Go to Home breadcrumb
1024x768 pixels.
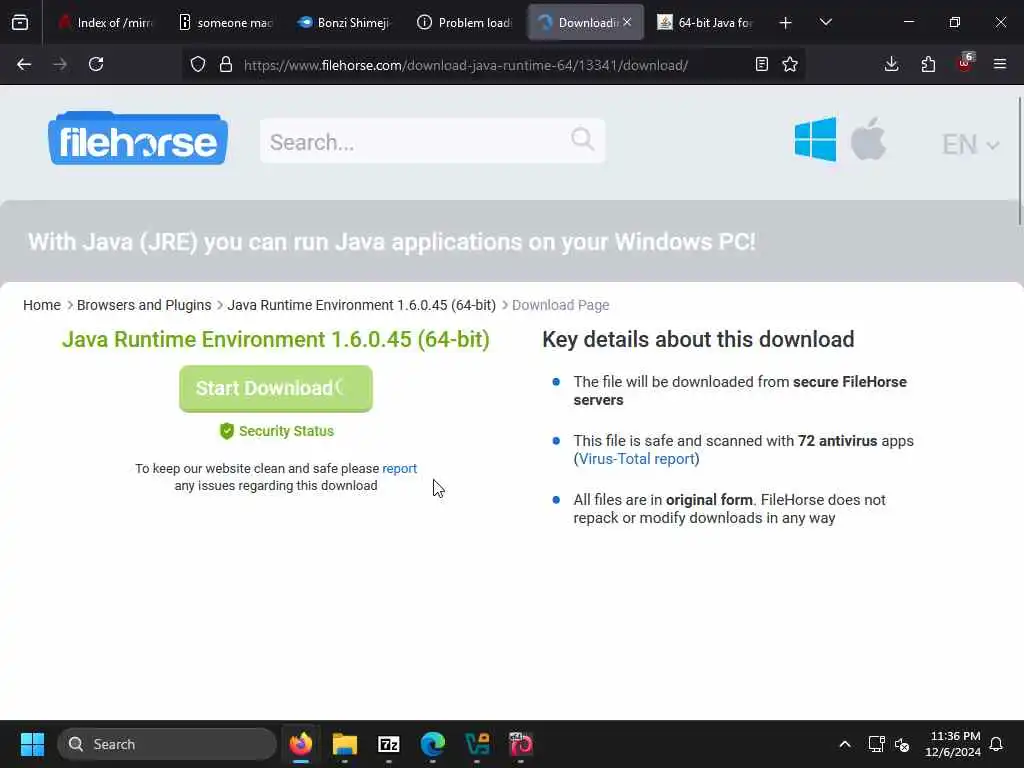(42, 305)
